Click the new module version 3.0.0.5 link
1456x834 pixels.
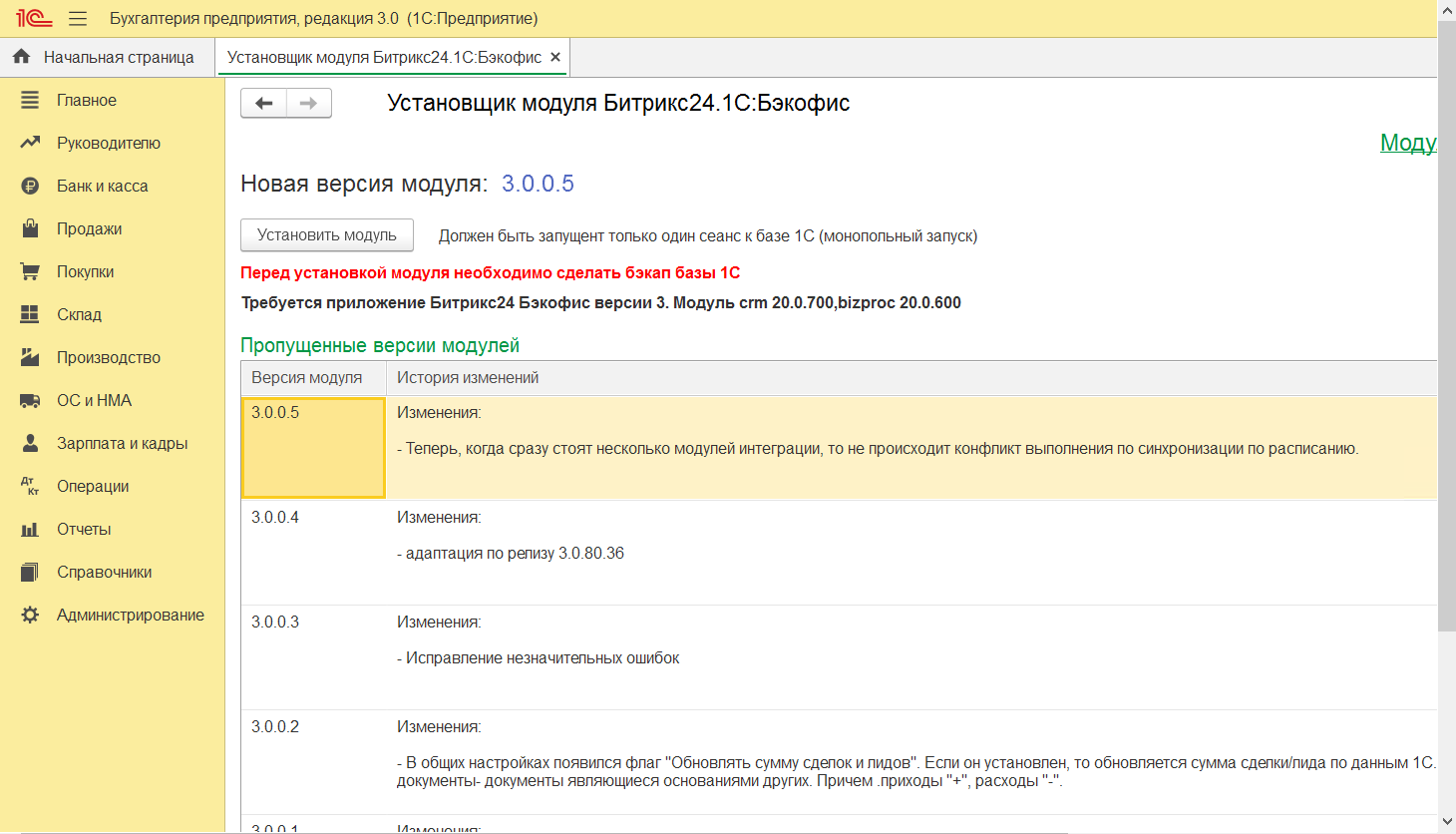pos(538,184)
